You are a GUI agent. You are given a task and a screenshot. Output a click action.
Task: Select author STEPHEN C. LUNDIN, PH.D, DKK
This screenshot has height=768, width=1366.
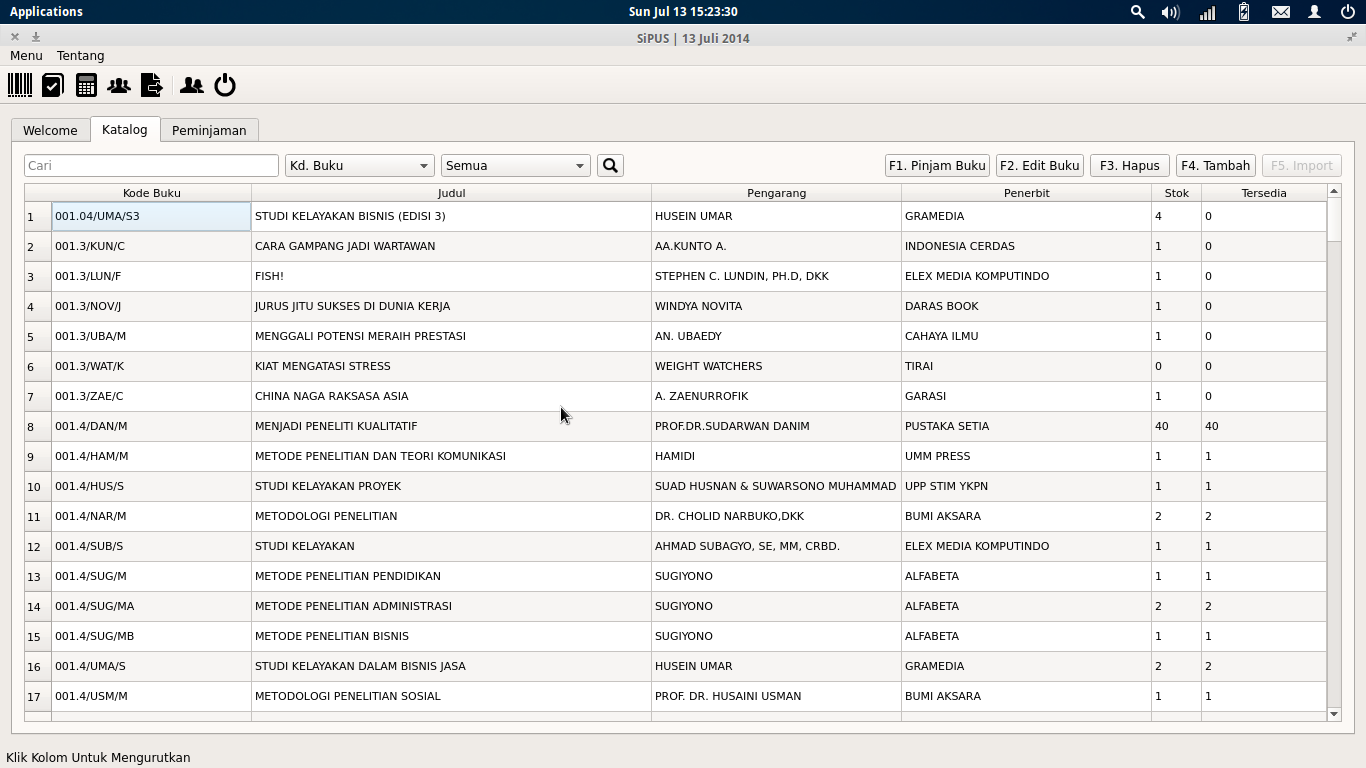(x=777, y=276)
